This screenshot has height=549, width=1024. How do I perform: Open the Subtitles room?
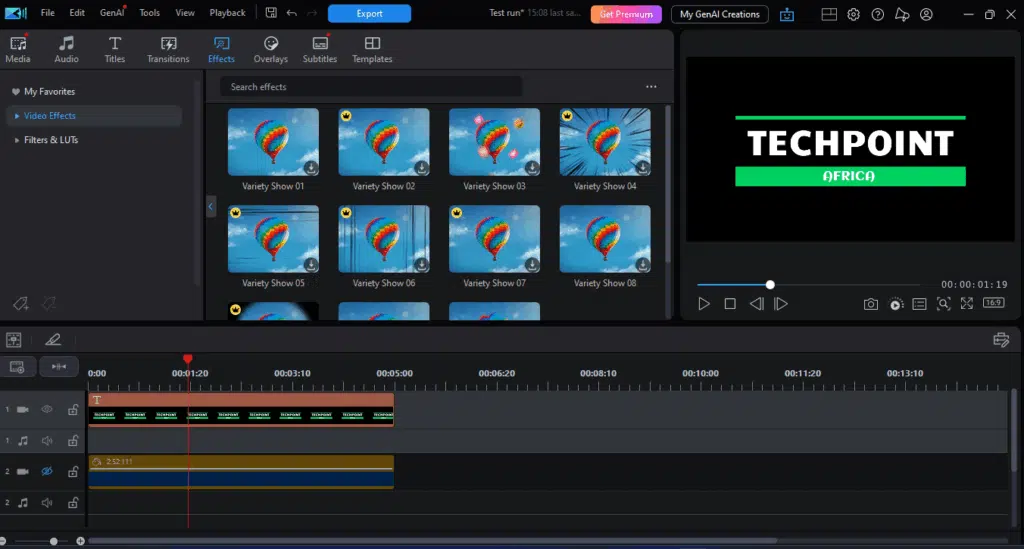click(319, 50)
